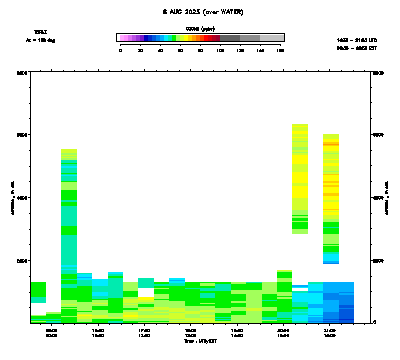Image resolution: width=400 pixels, height=360 pixels.
Task: Select the pink segment of the color bar
Action: point(124,38)
